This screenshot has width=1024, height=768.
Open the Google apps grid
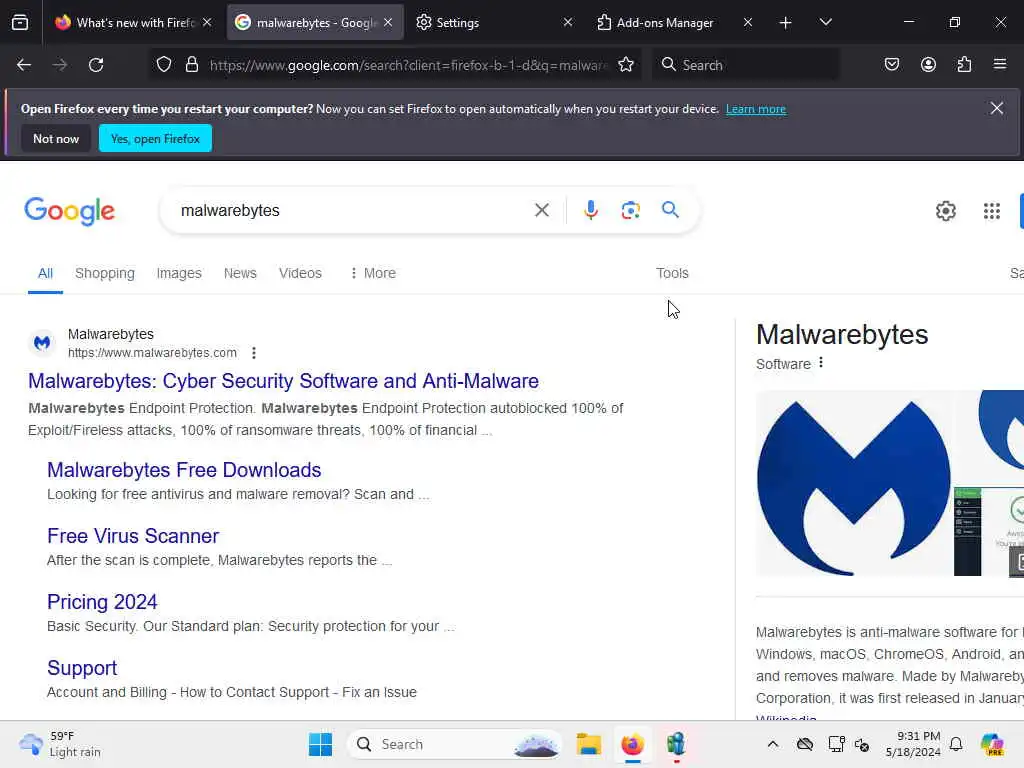pyautogui.click(x=991, y=211)
